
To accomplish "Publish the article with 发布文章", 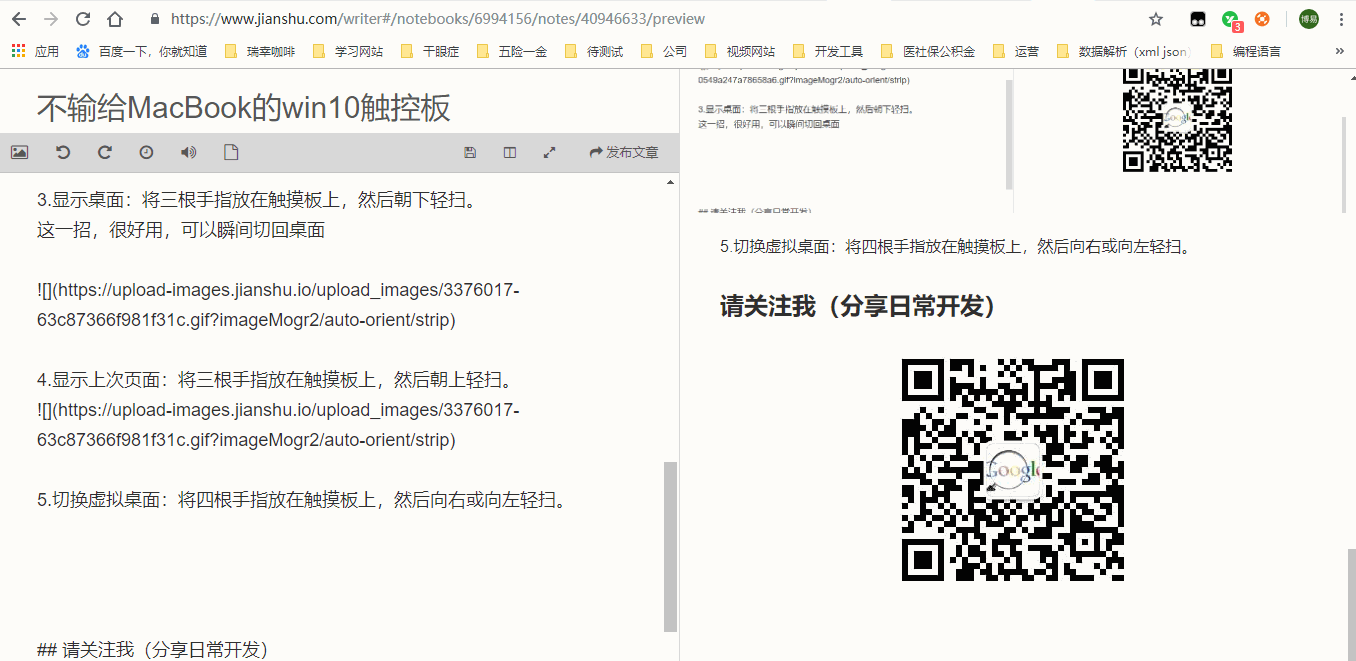I will [x=624, y=152].
